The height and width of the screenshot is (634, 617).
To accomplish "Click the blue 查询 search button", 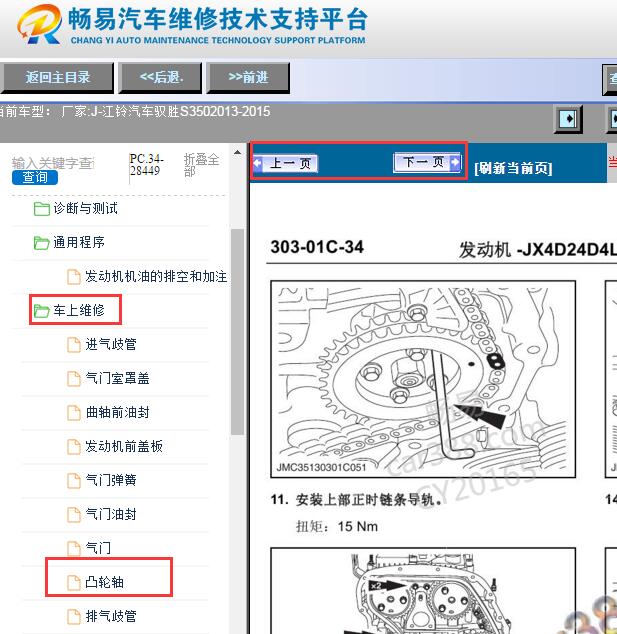I will pos(35,178).
